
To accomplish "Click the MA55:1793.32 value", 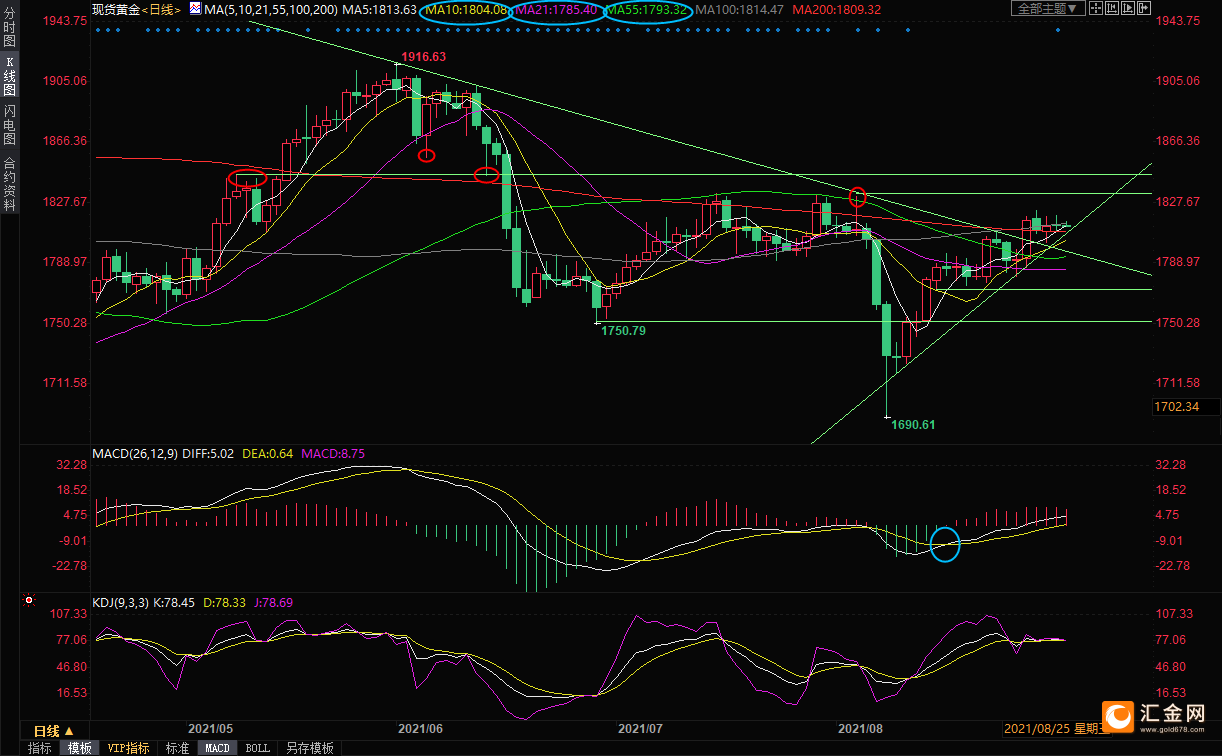I will click(x=647, y=10).
